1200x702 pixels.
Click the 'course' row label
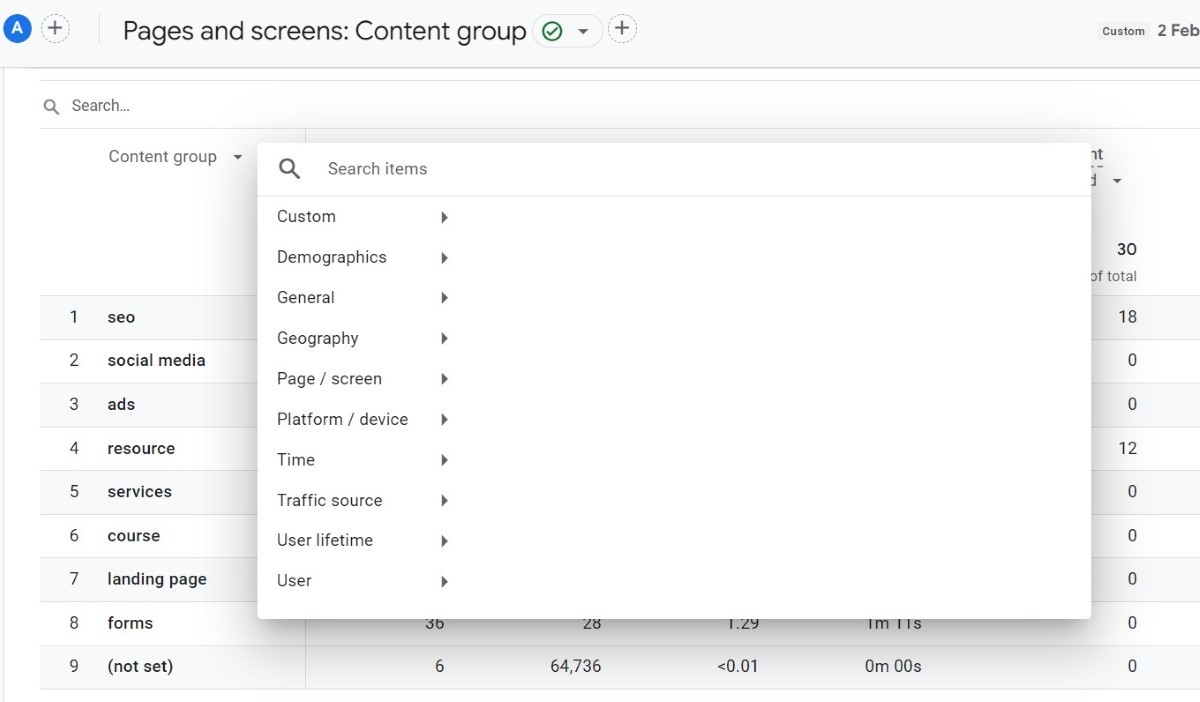point(133,535)
